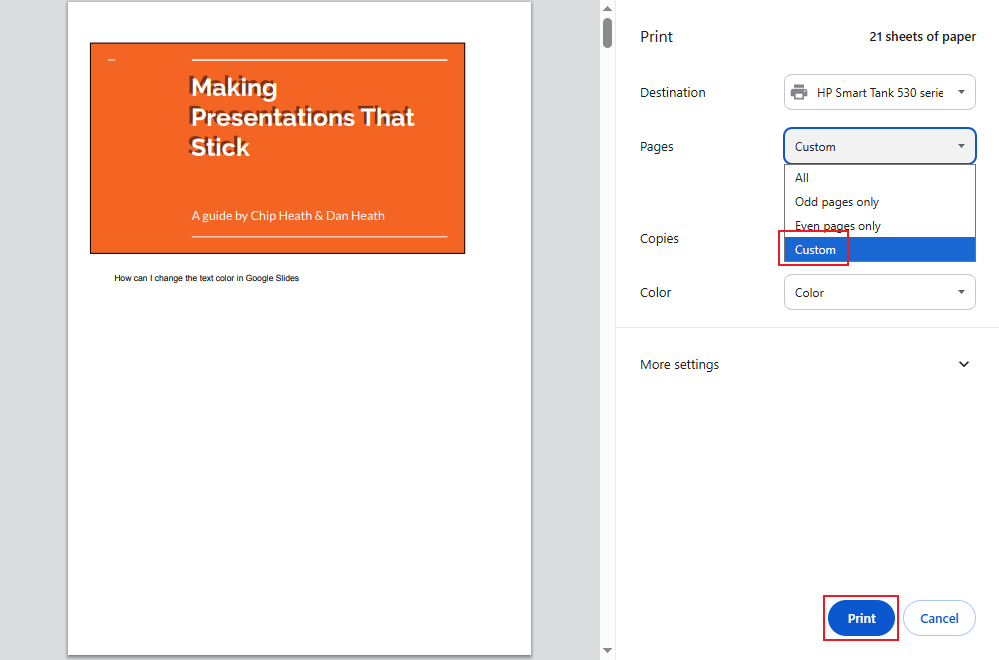Click the Pages dropdown arrow icon

click(963, 146)
